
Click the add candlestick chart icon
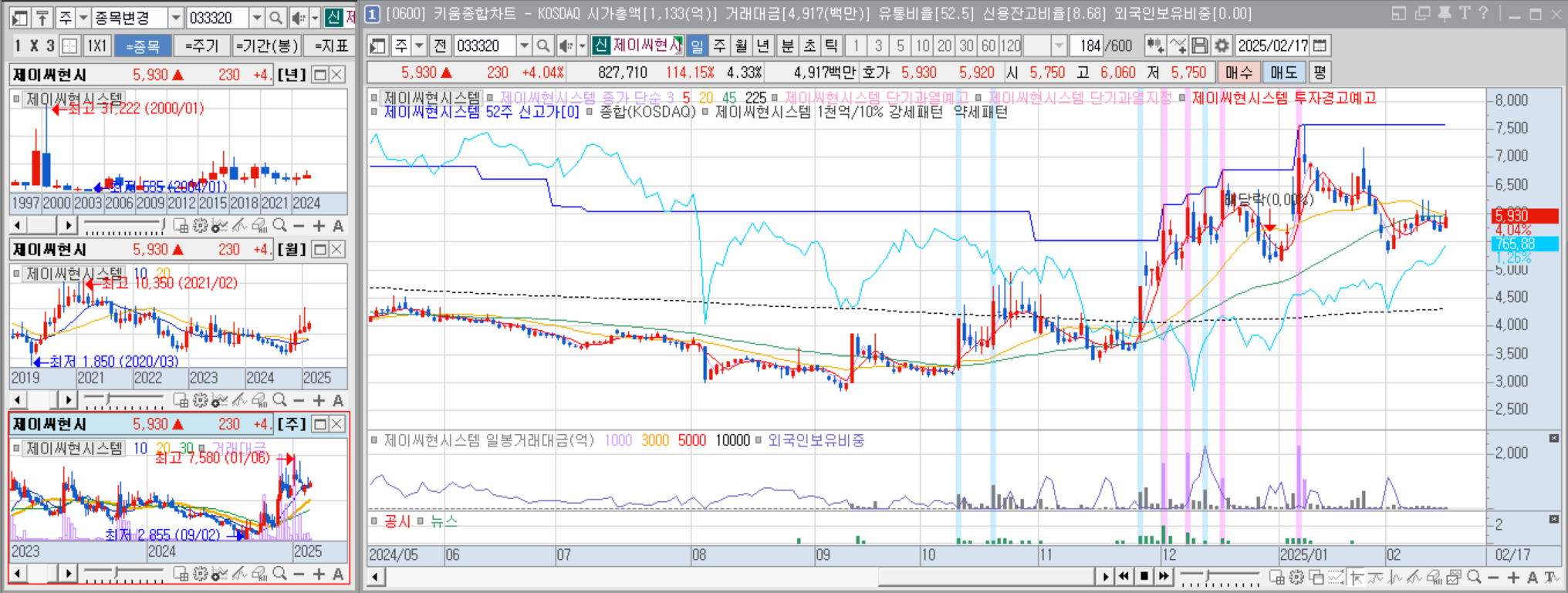1155,45
